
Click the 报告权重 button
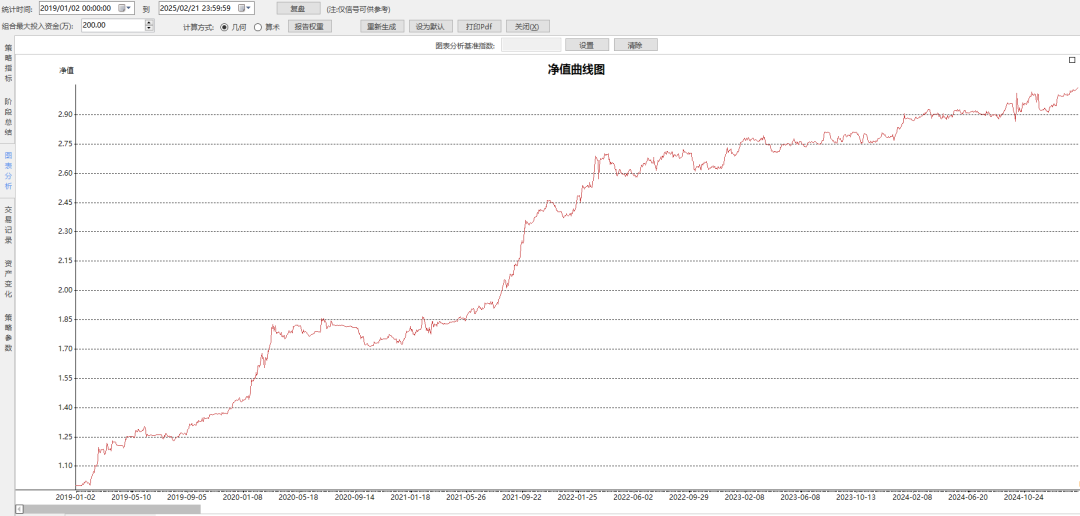tap(310, 27)
